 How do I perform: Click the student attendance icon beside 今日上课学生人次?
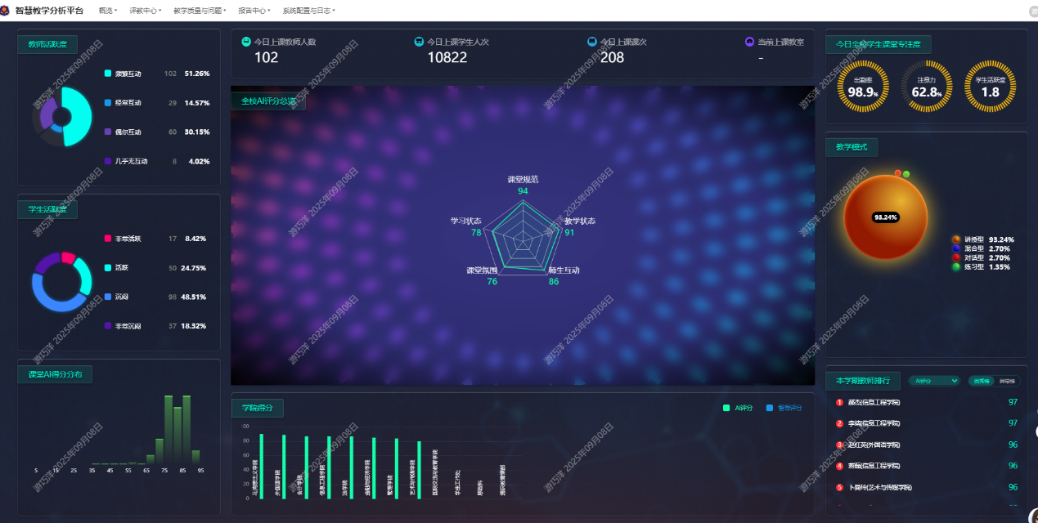pos(418,42)
